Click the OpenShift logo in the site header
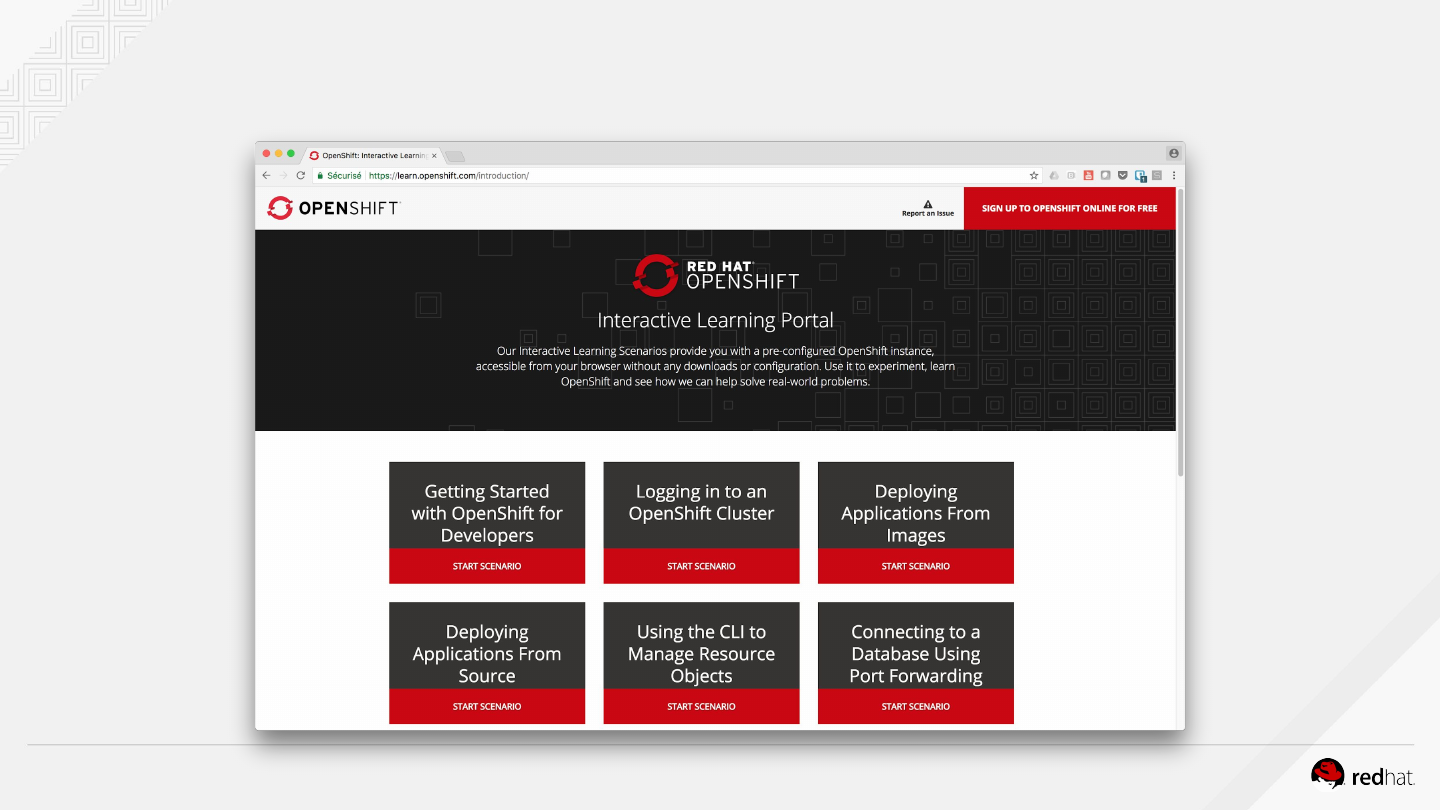 coord(334,208)
